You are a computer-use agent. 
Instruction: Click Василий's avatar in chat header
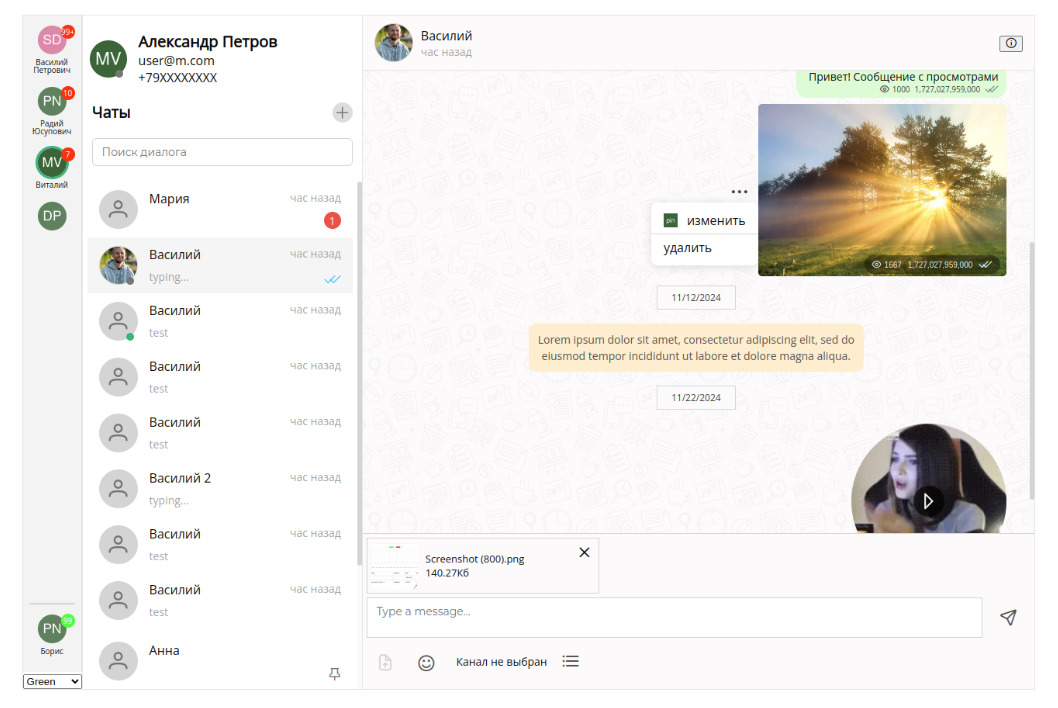point(393,43)
